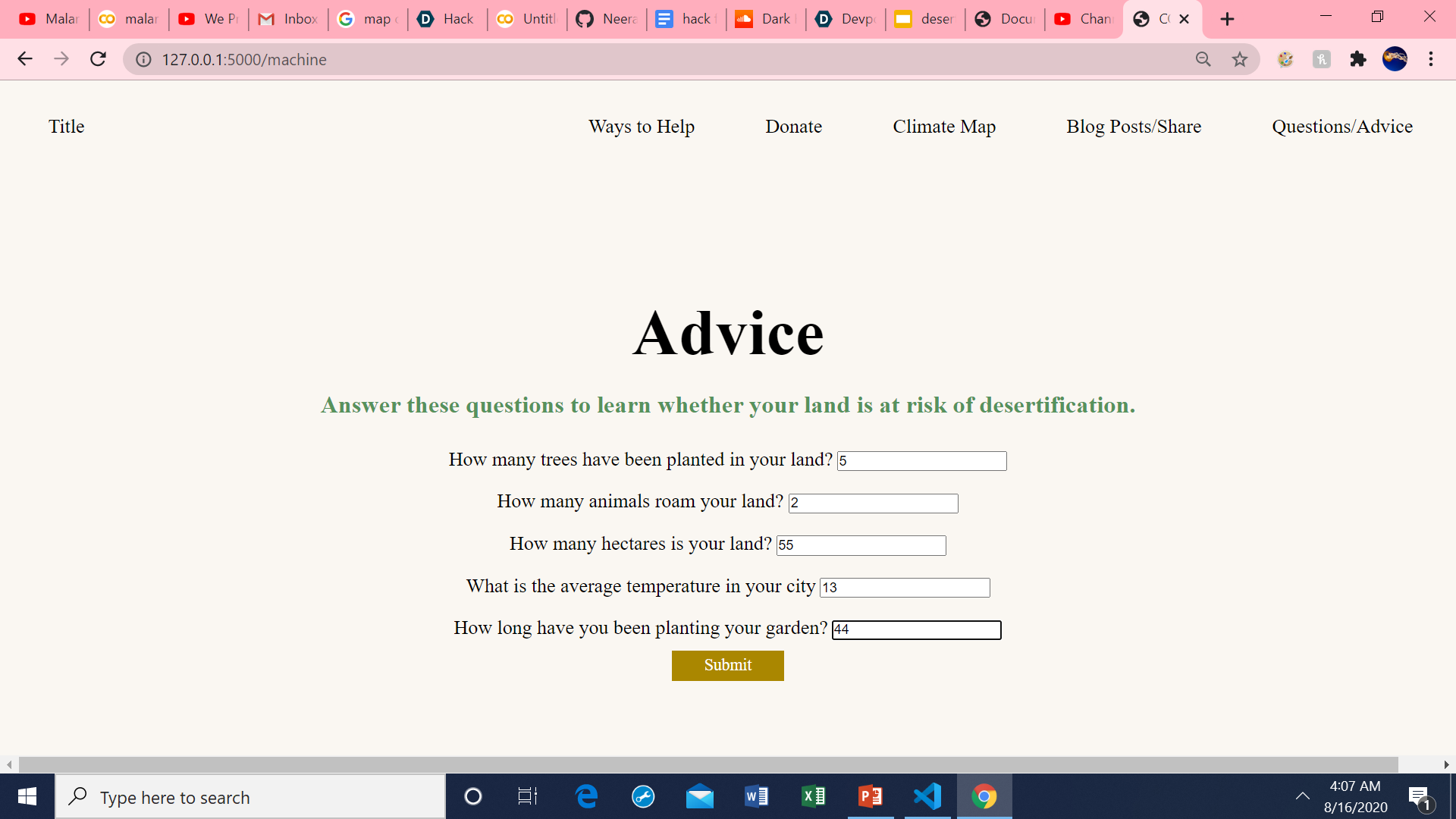This screenshot has height=819, width=1456.
Task: Open the Chrome profile avatar
Action: tap(1394, 59)
